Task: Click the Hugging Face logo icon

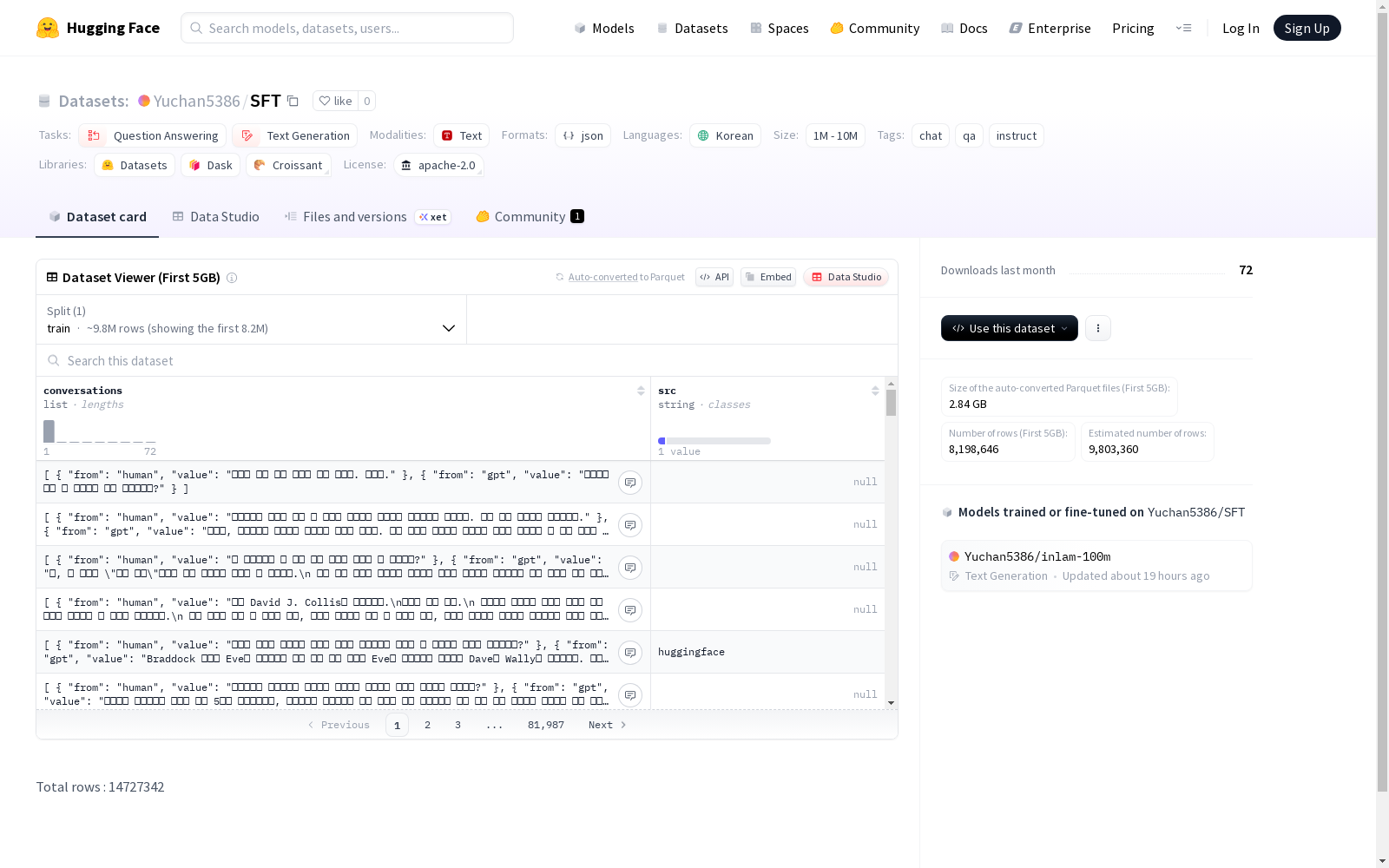Action: coord(48,28)
